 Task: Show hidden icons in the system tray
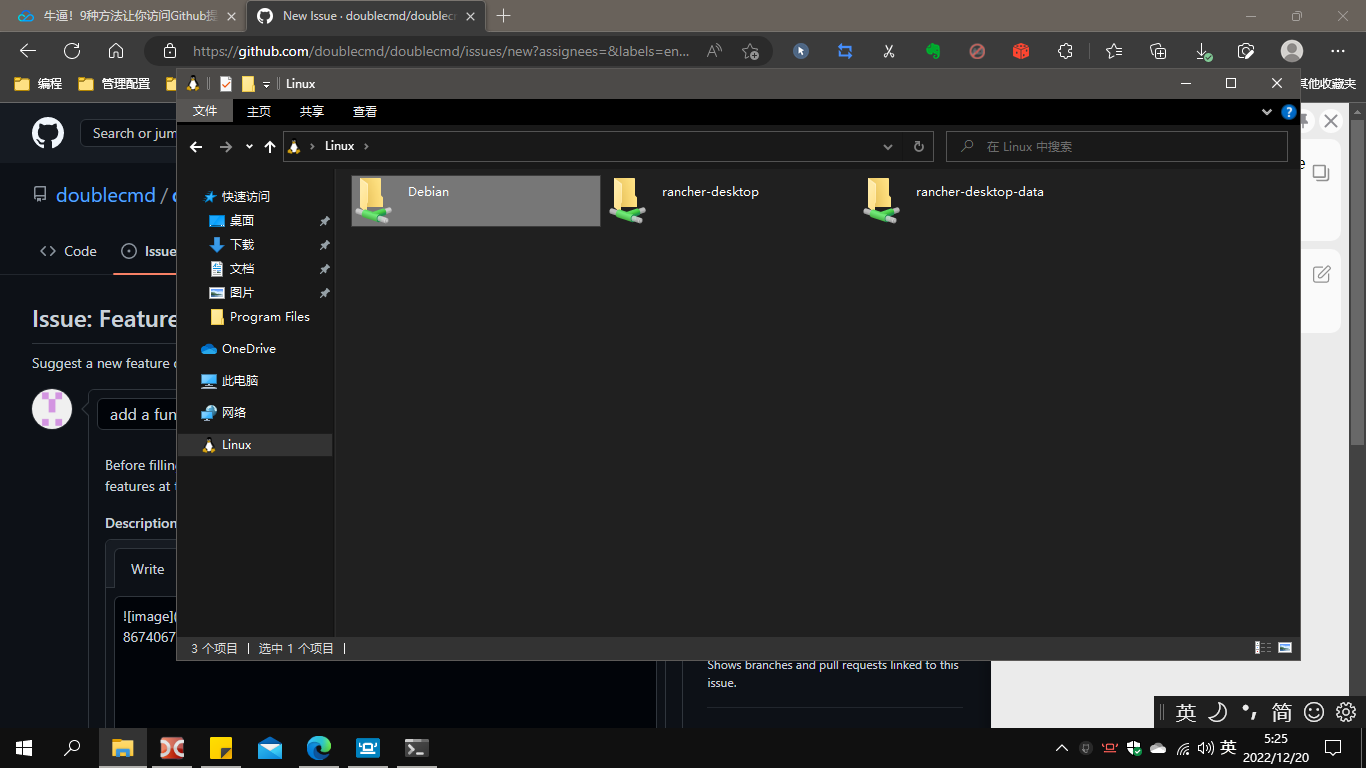1061,748
